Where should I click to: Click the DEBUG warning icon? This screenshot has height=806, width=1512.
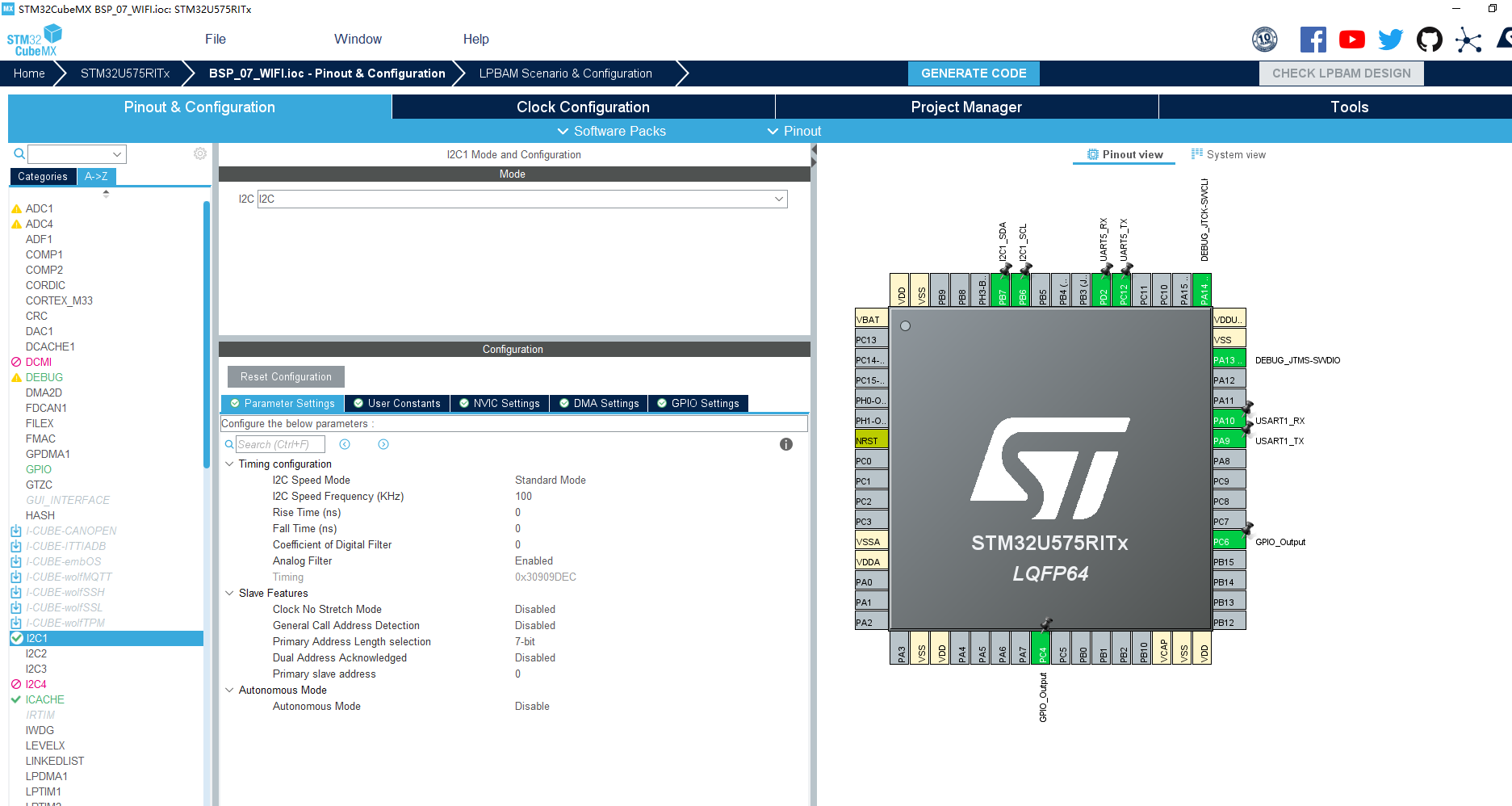(x=16, y=377)
